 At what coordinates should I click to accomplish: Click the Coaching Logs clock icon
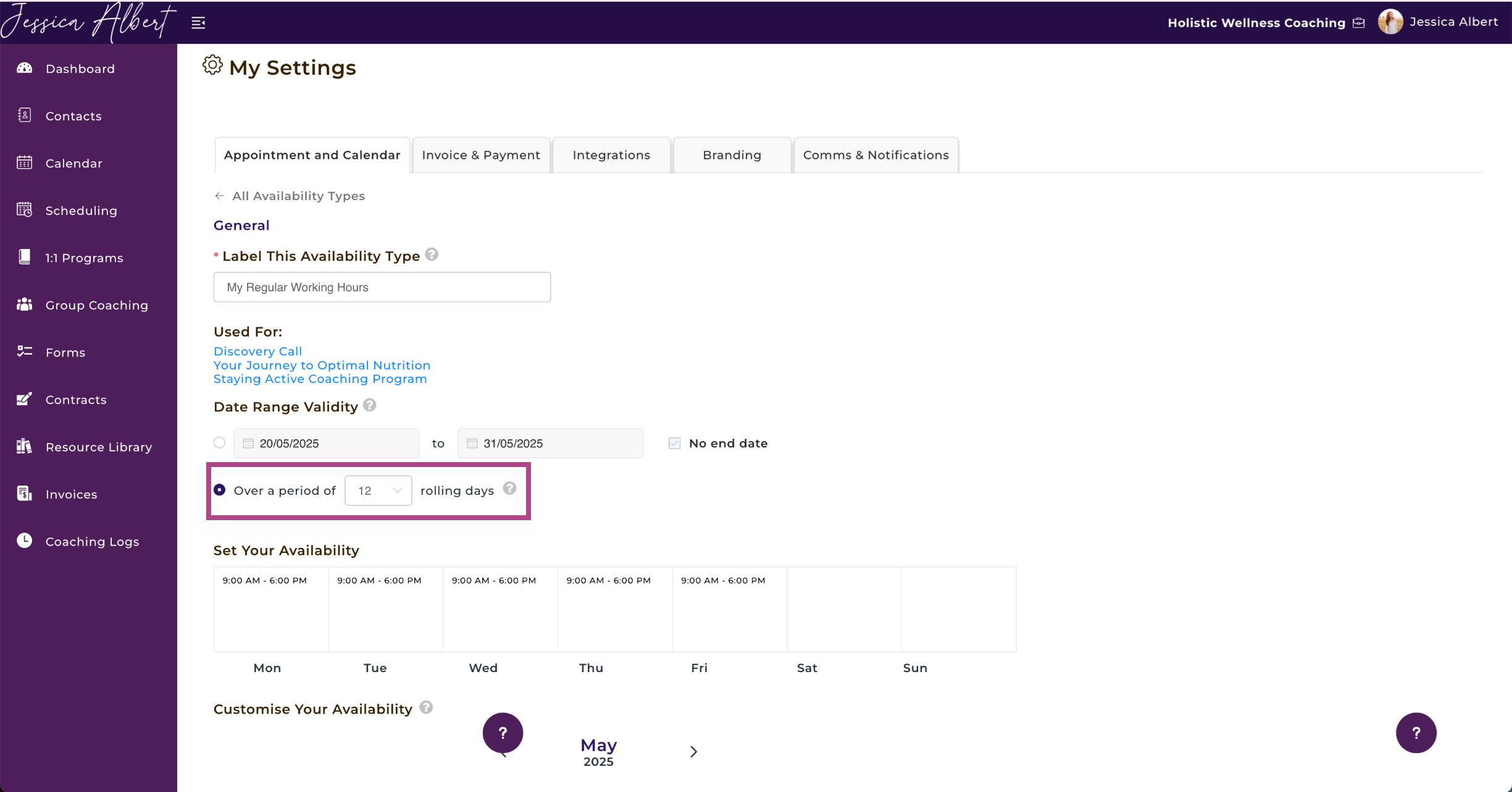[x=25, y=541]
